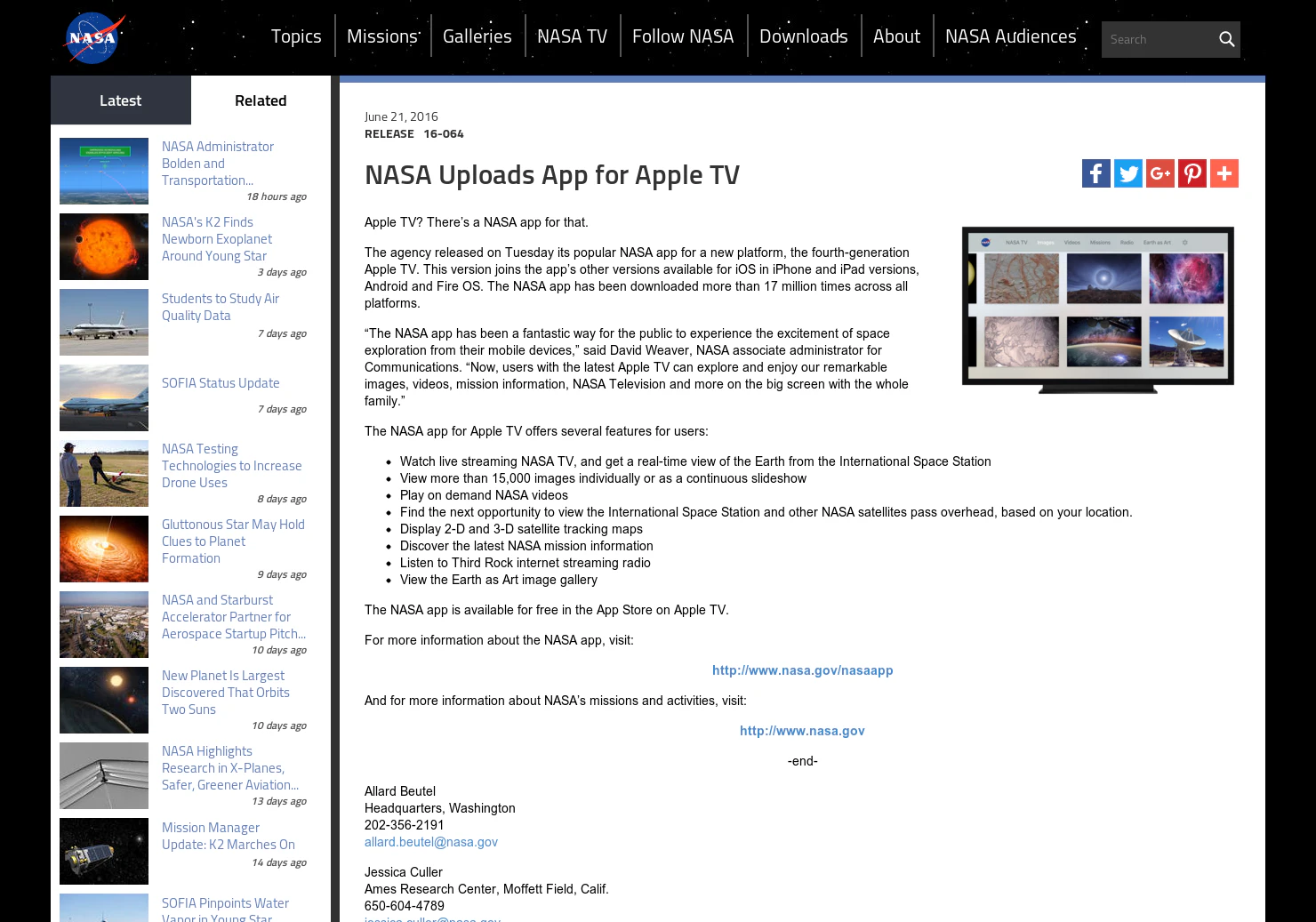This screenshot has width=1316, height=922.
Task: Click the NASA logo
Action: coord(93,38)
